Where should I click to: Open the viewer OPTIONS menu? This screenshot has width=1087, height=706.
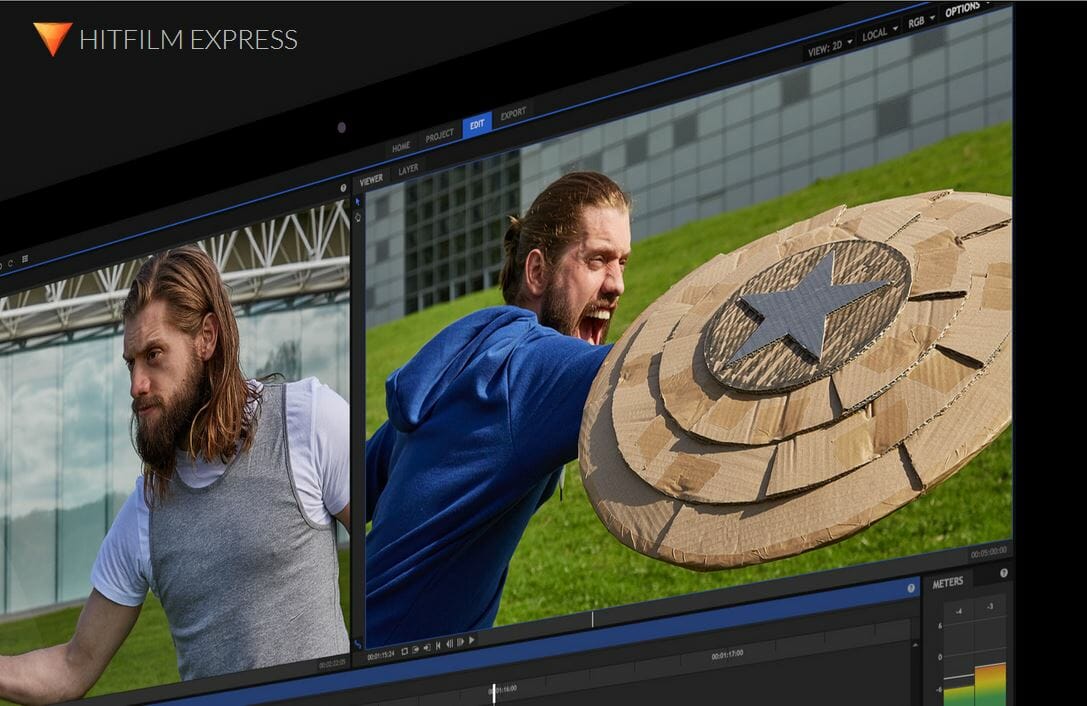pos(964,9)
